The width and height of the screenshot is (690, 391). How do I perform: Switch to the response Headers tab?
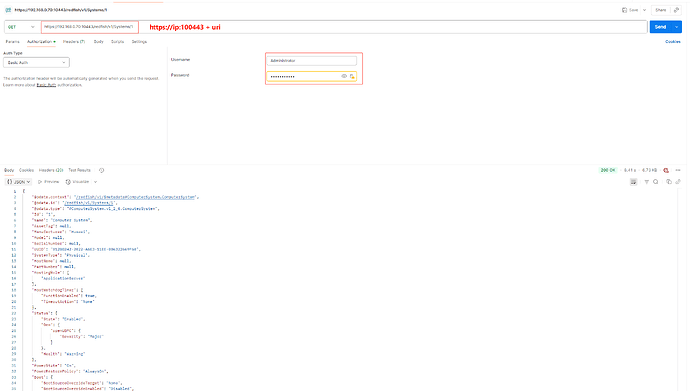pyautogui.click(x=51, y=170)
